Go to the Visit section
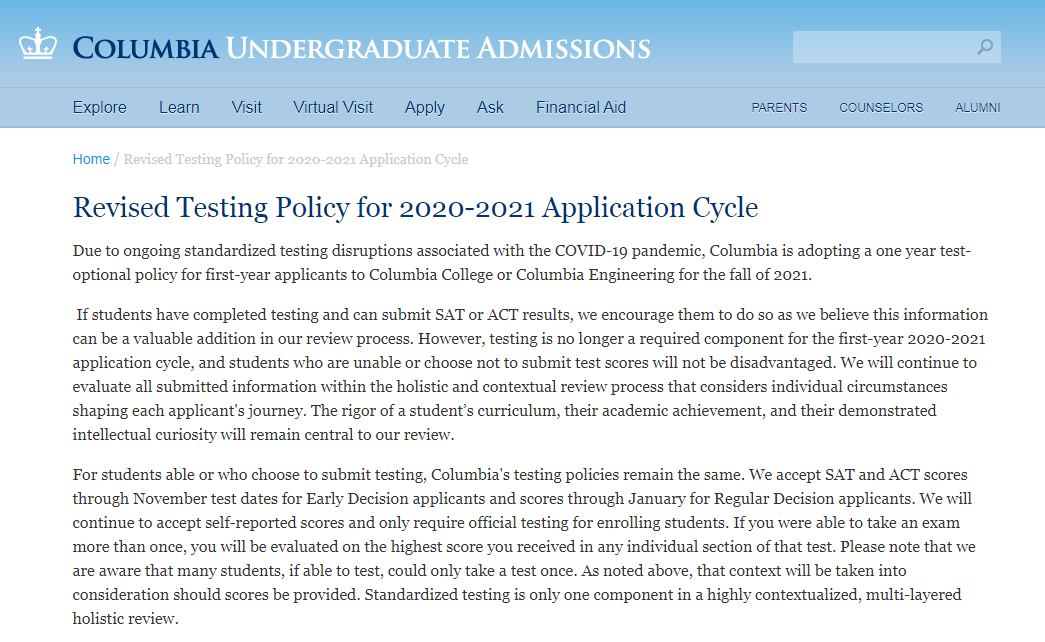1045x642 pixels. (246, 107)
